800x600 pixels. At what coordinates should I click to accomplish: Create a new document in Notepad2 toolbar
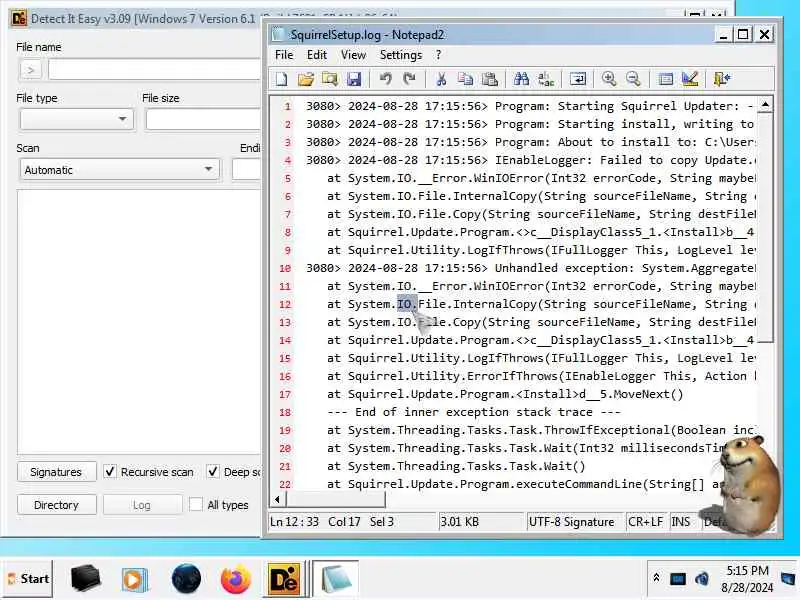click(282, 79)
